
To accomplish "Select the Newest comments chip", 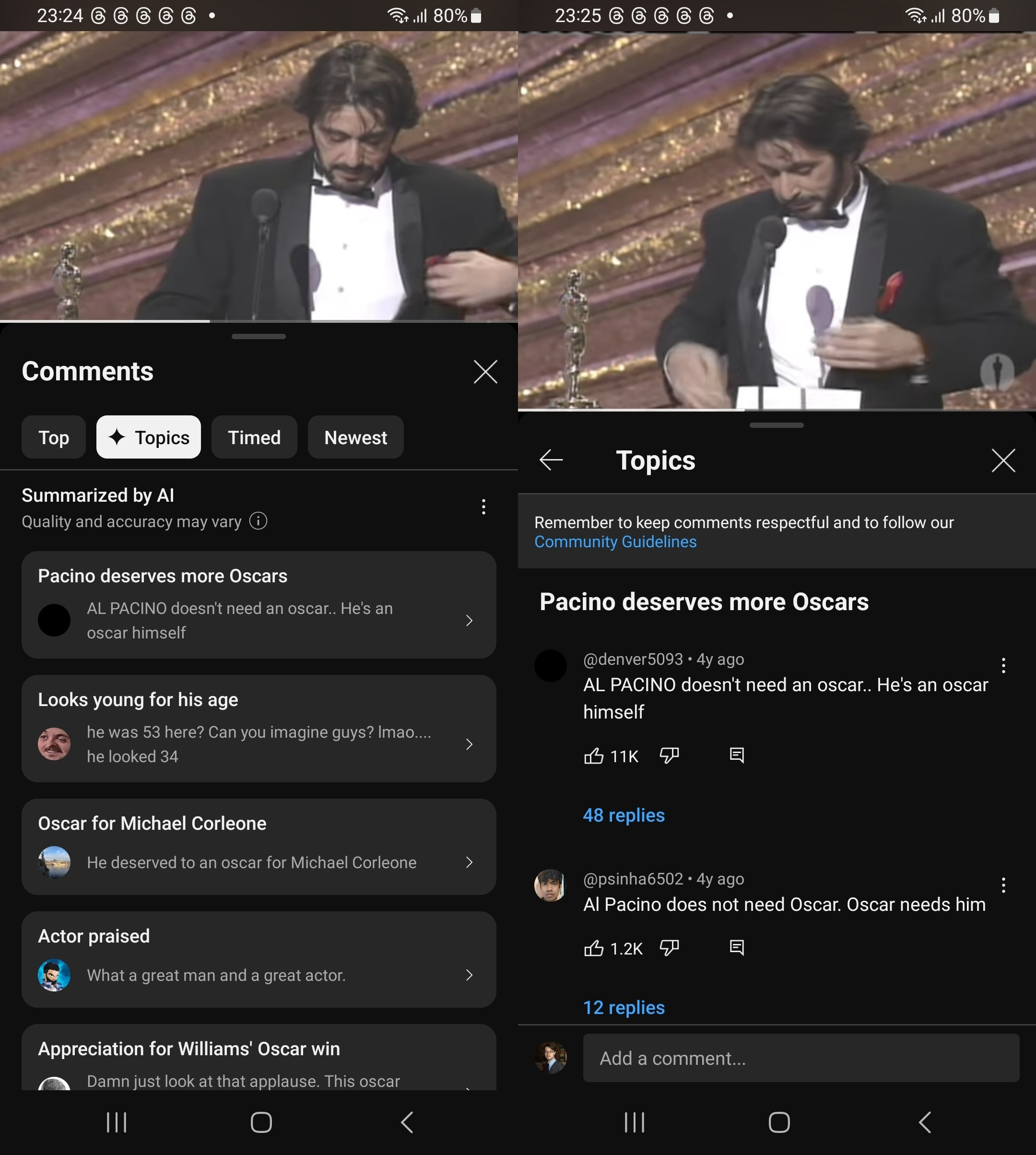I will pyautogui.click(x=356, y=437).
